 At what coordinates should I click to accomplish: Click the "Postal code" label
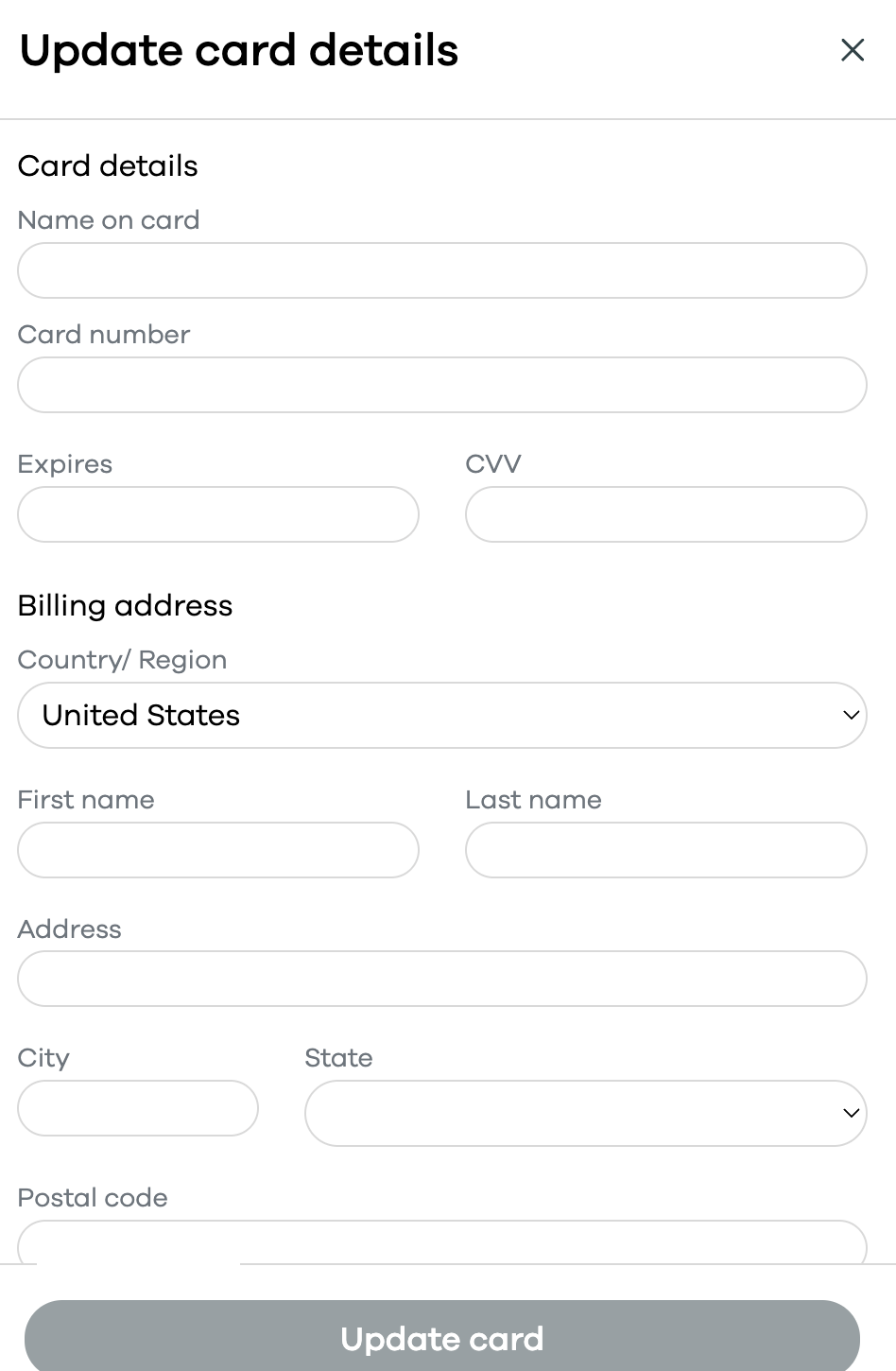tap(93, 1198)
